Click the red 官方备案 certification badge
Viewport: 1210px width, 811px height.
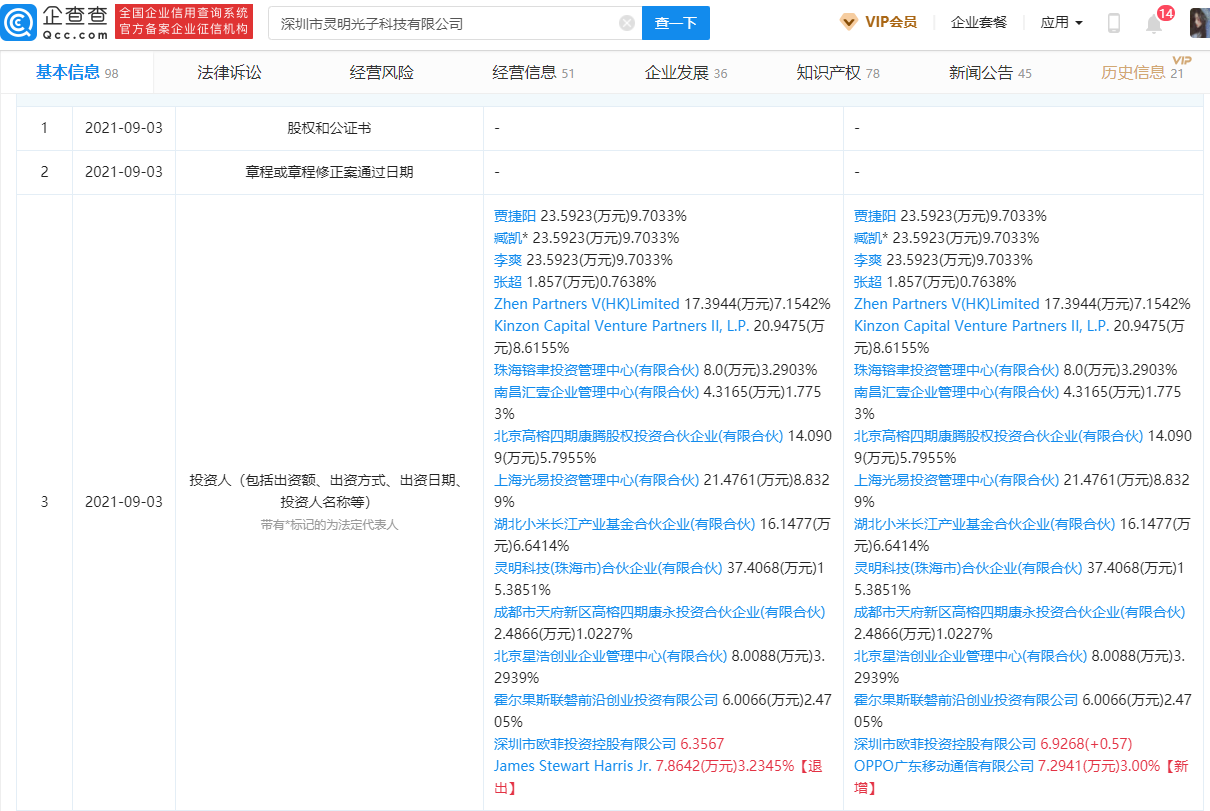point(183,21)
